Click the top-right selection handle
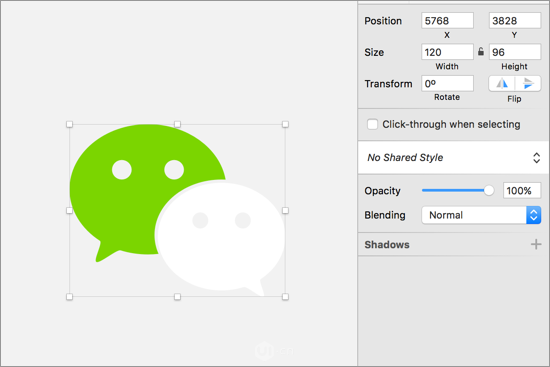The image size is (550, 367). (x=285, y=124)
